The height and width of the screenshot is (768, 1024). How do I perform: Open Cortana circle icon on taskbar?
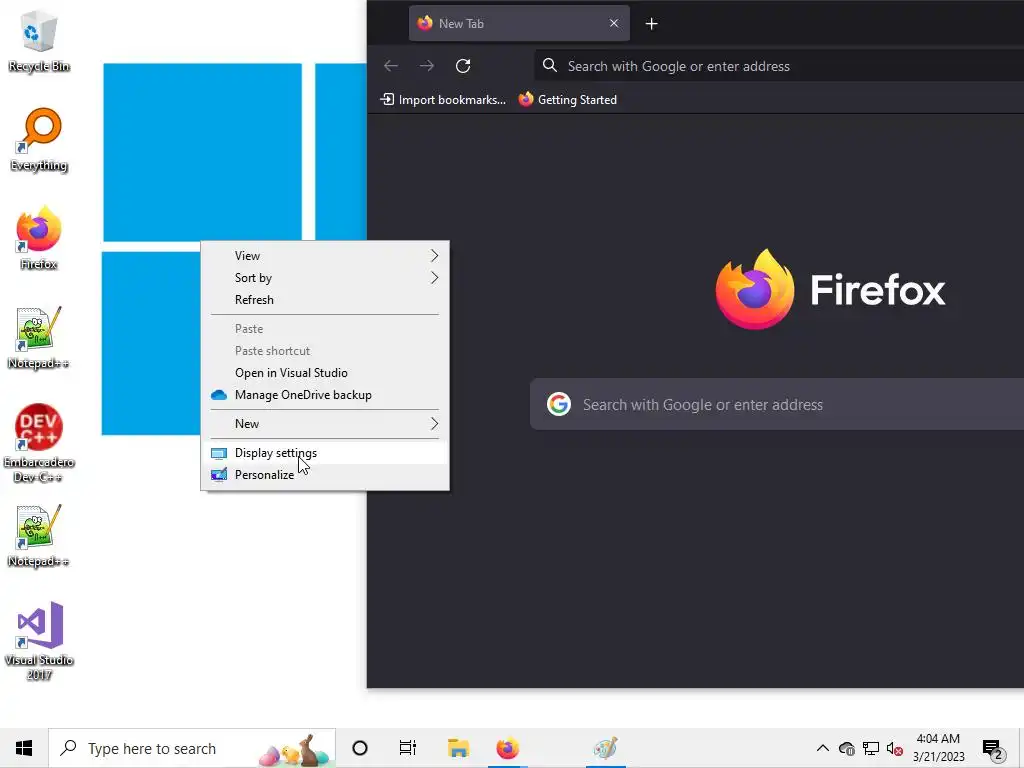[360, 748]
